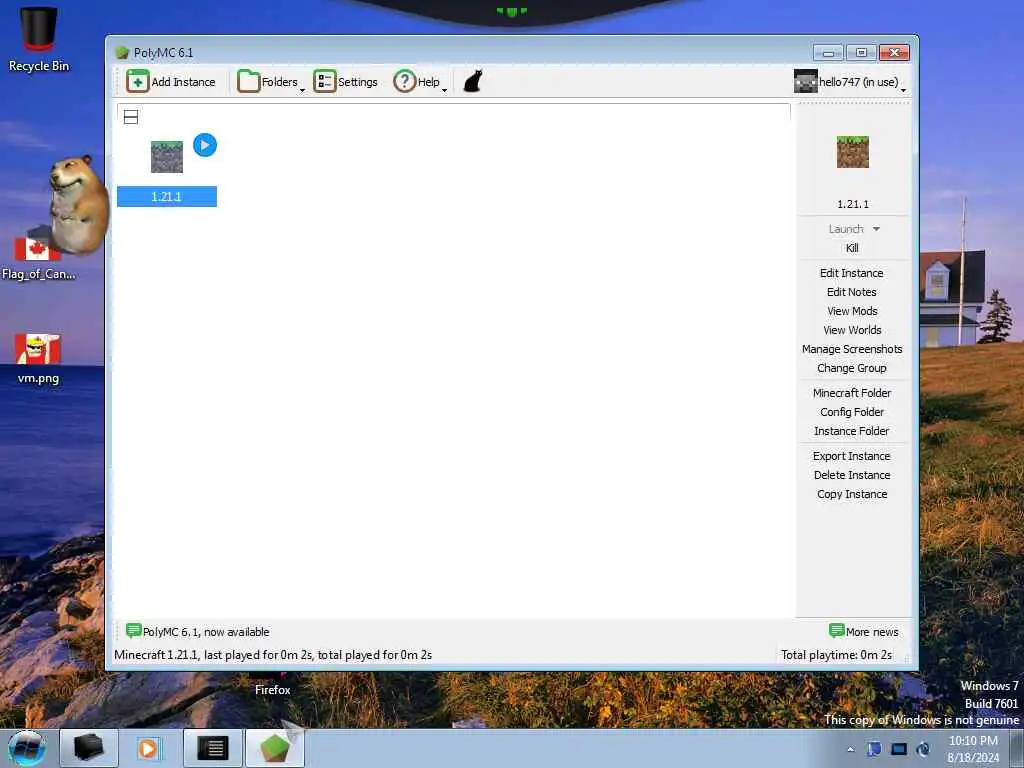Close the PolyMC window
The height and width of the screenshot is (768, 1024).
tap(894, 52)
